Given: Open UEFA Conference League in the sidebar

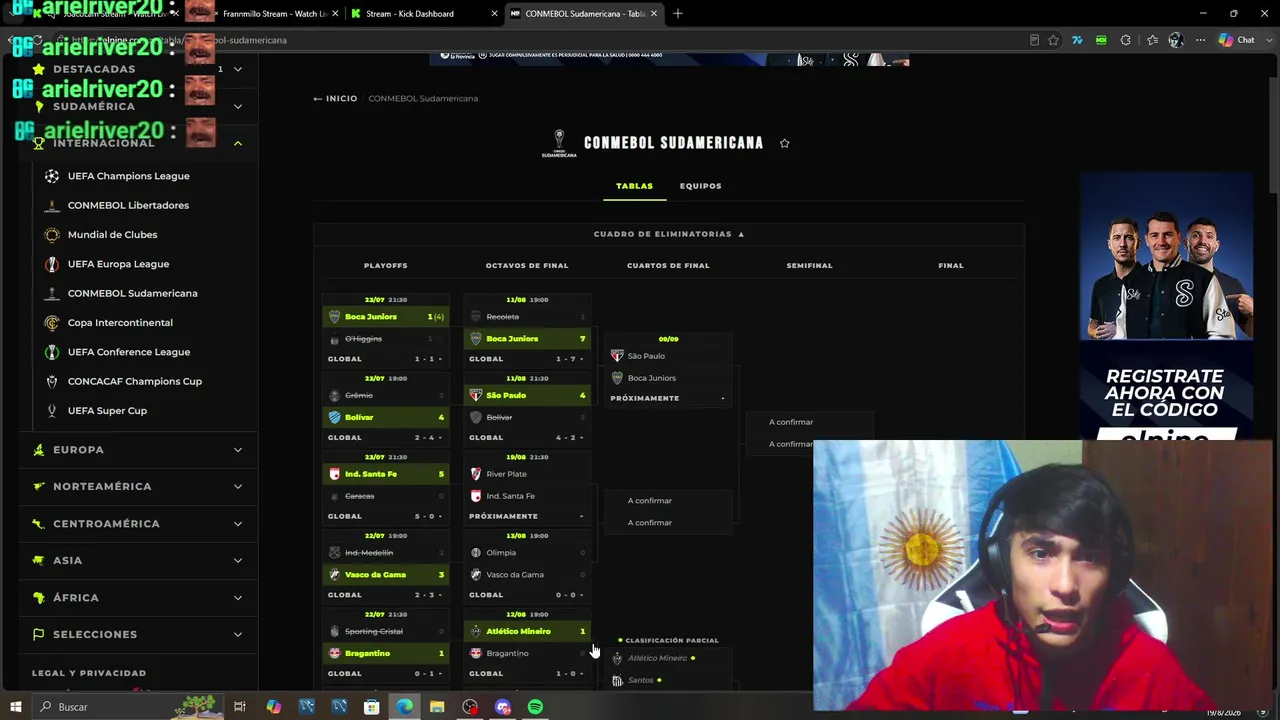Looking at the screenshot, I should [128, 352].
